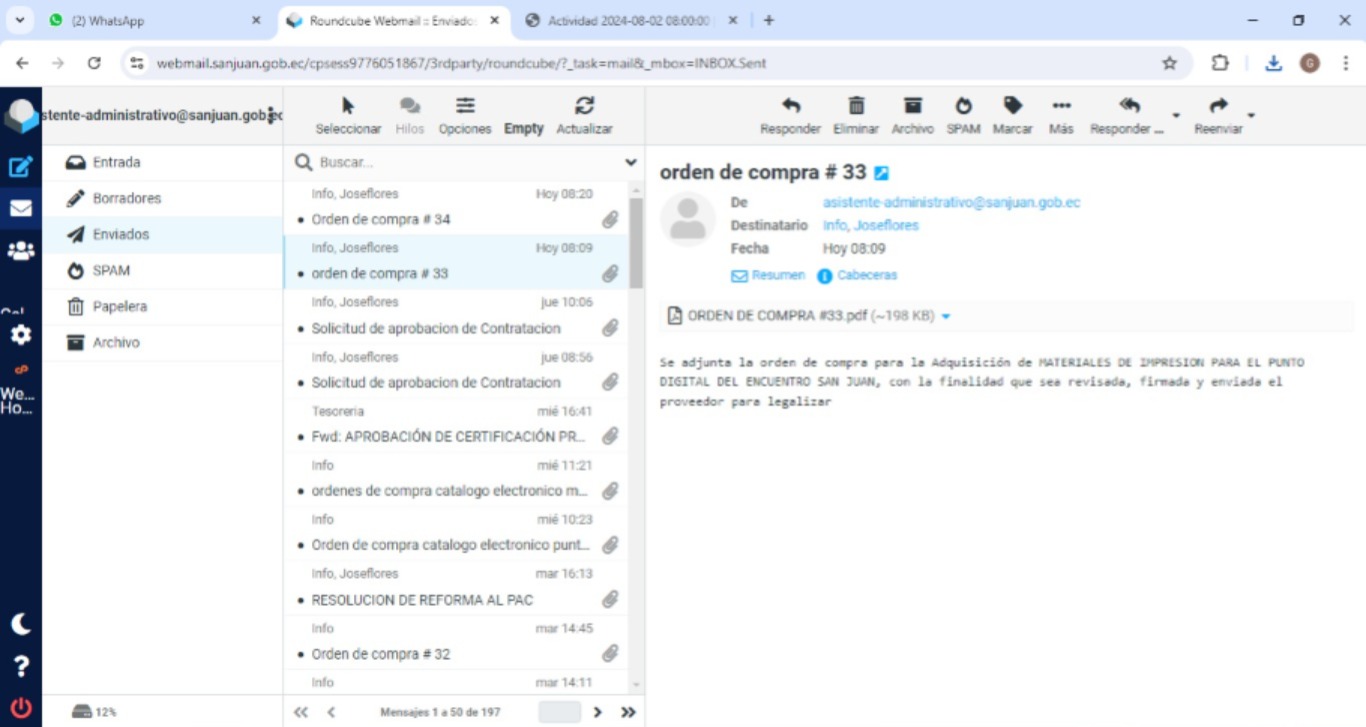
Task: Delete message with Eliminar trash icon
Action: [x=856, y=106]
